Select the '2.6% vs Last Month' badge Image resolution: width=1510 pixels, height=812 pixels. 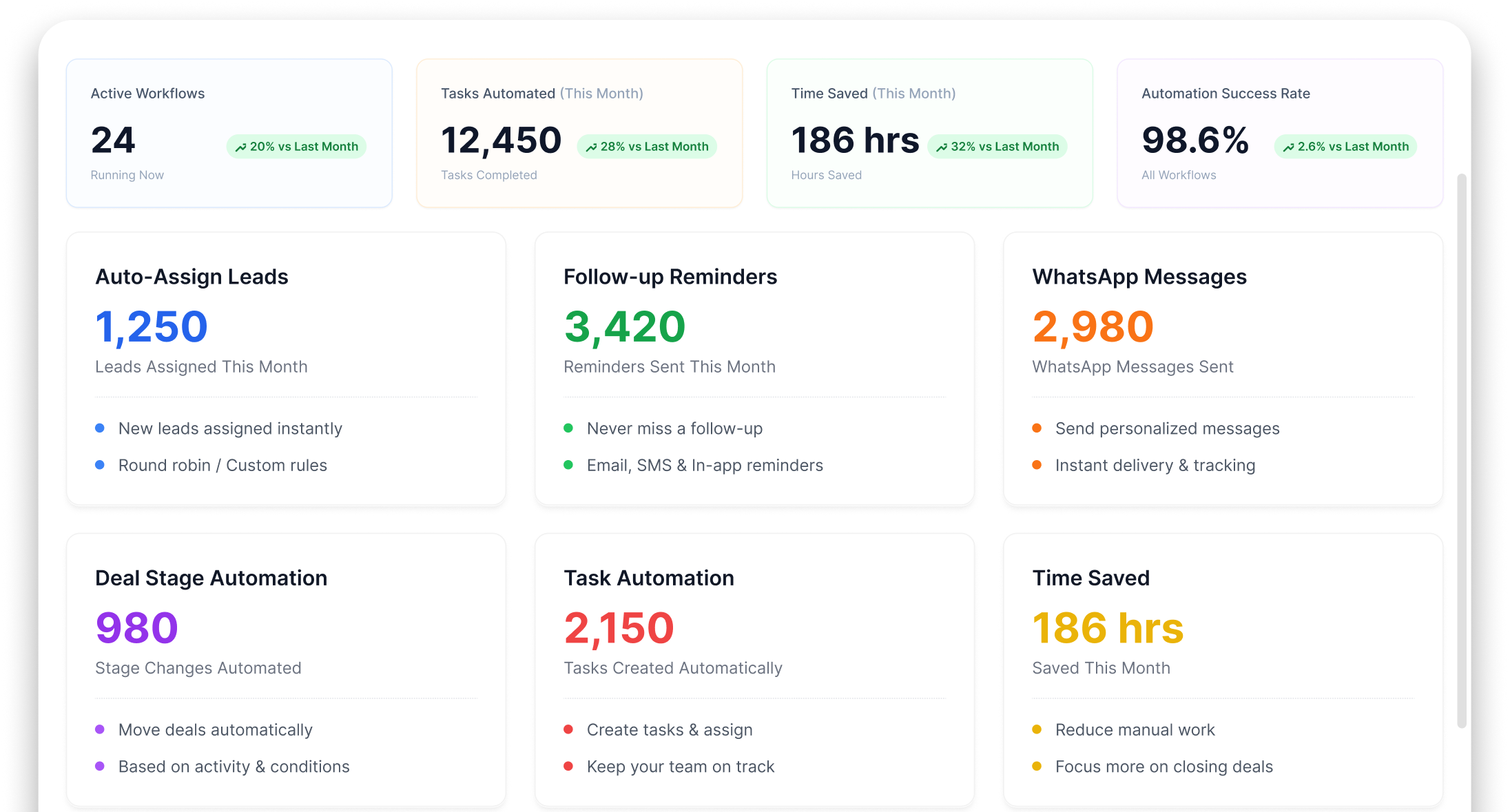tap(1345, 147)
